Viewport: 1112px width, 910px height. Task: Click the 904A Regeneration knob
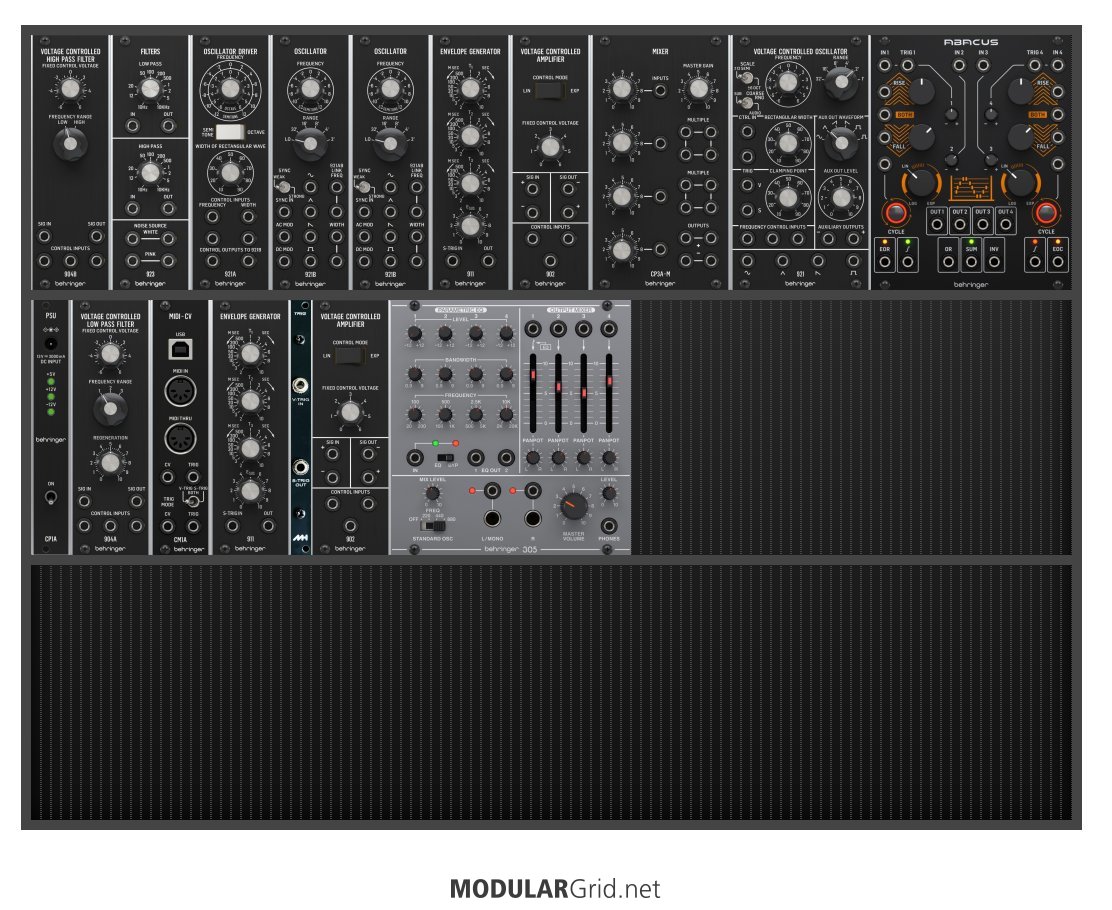pyautogui.click(x=110, y=462)
